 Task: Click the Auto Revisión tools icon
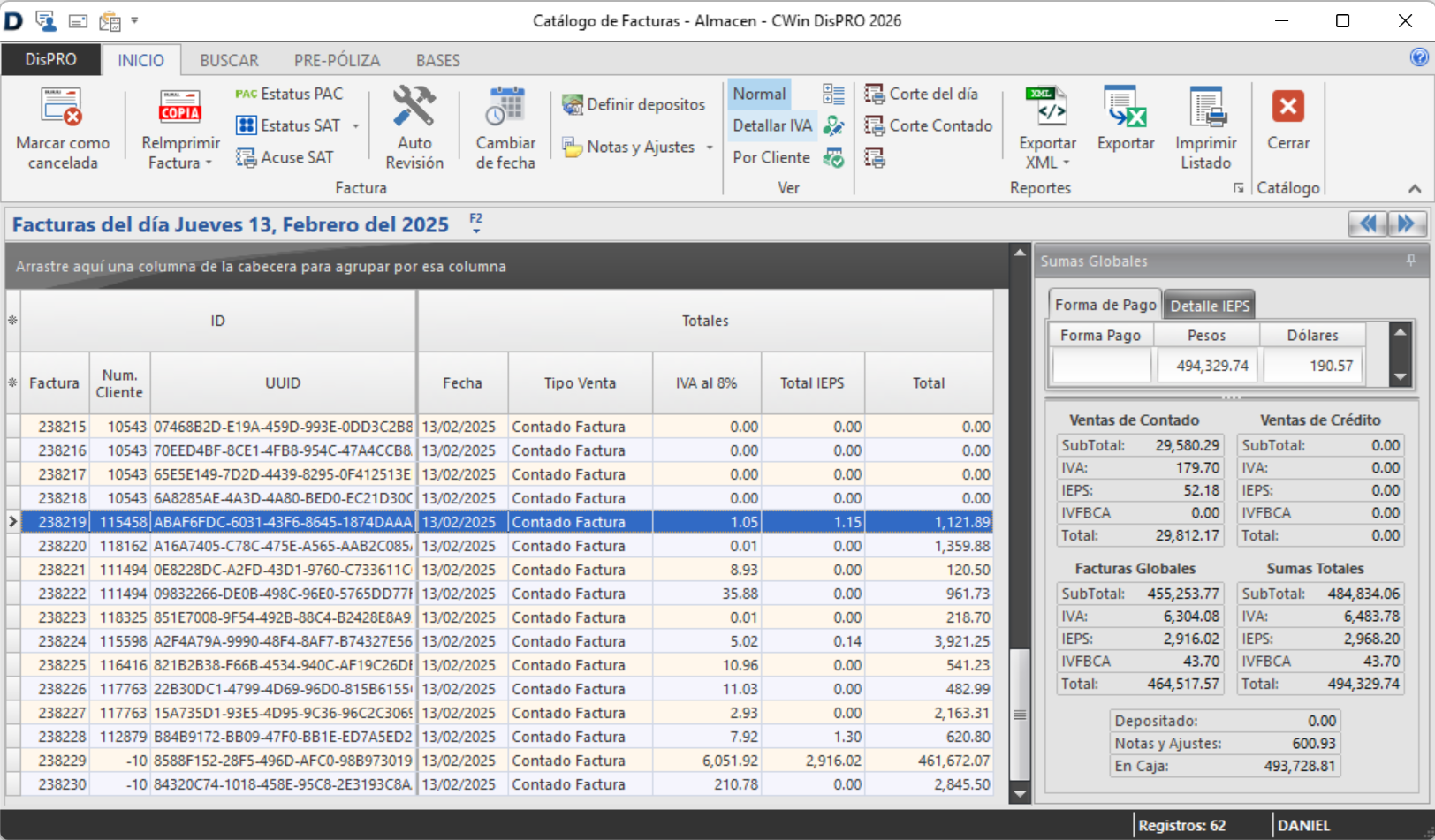click(414, 107)
